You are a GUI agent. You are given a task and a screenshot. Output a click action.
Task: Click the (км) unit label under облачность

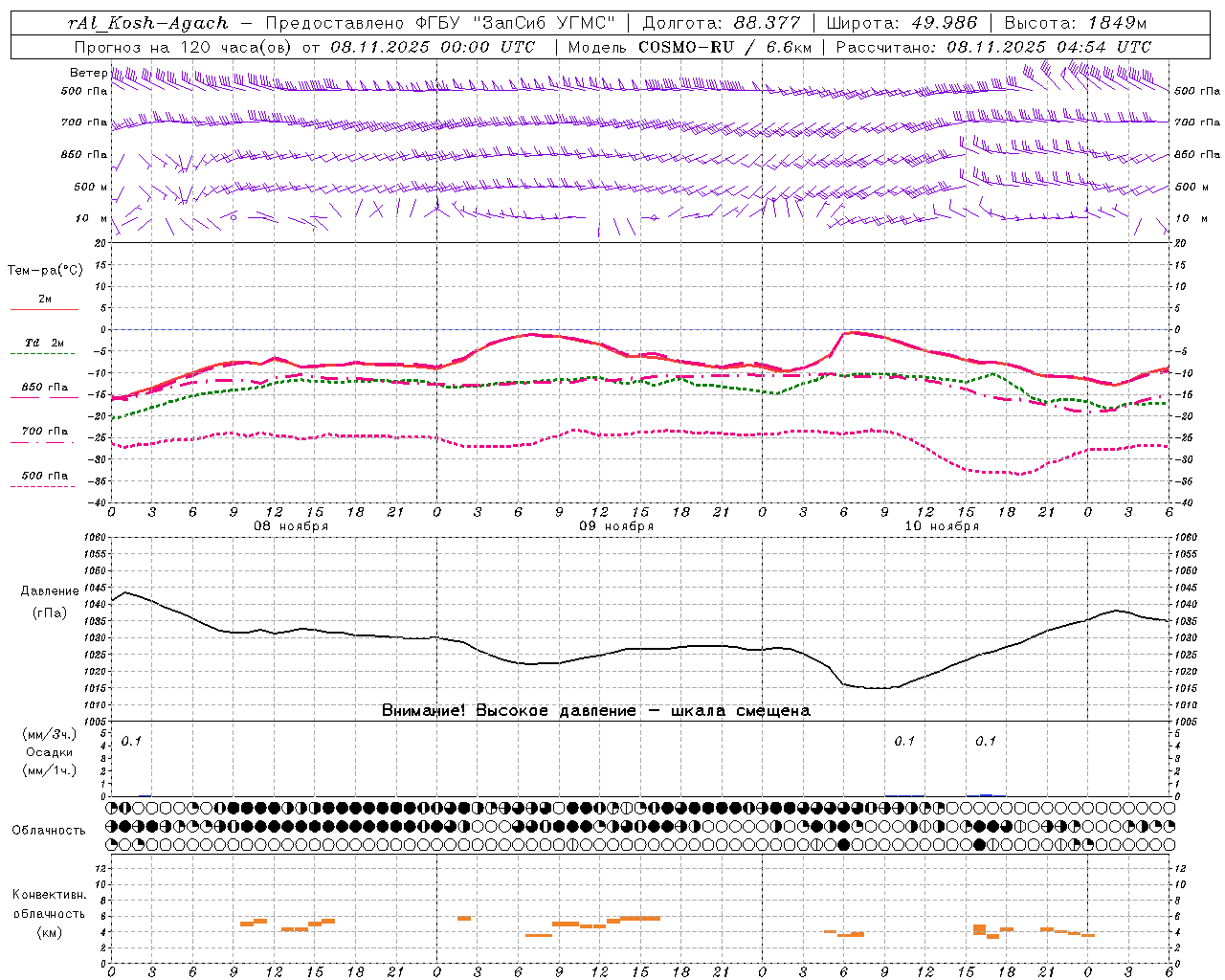pos(50,931)
